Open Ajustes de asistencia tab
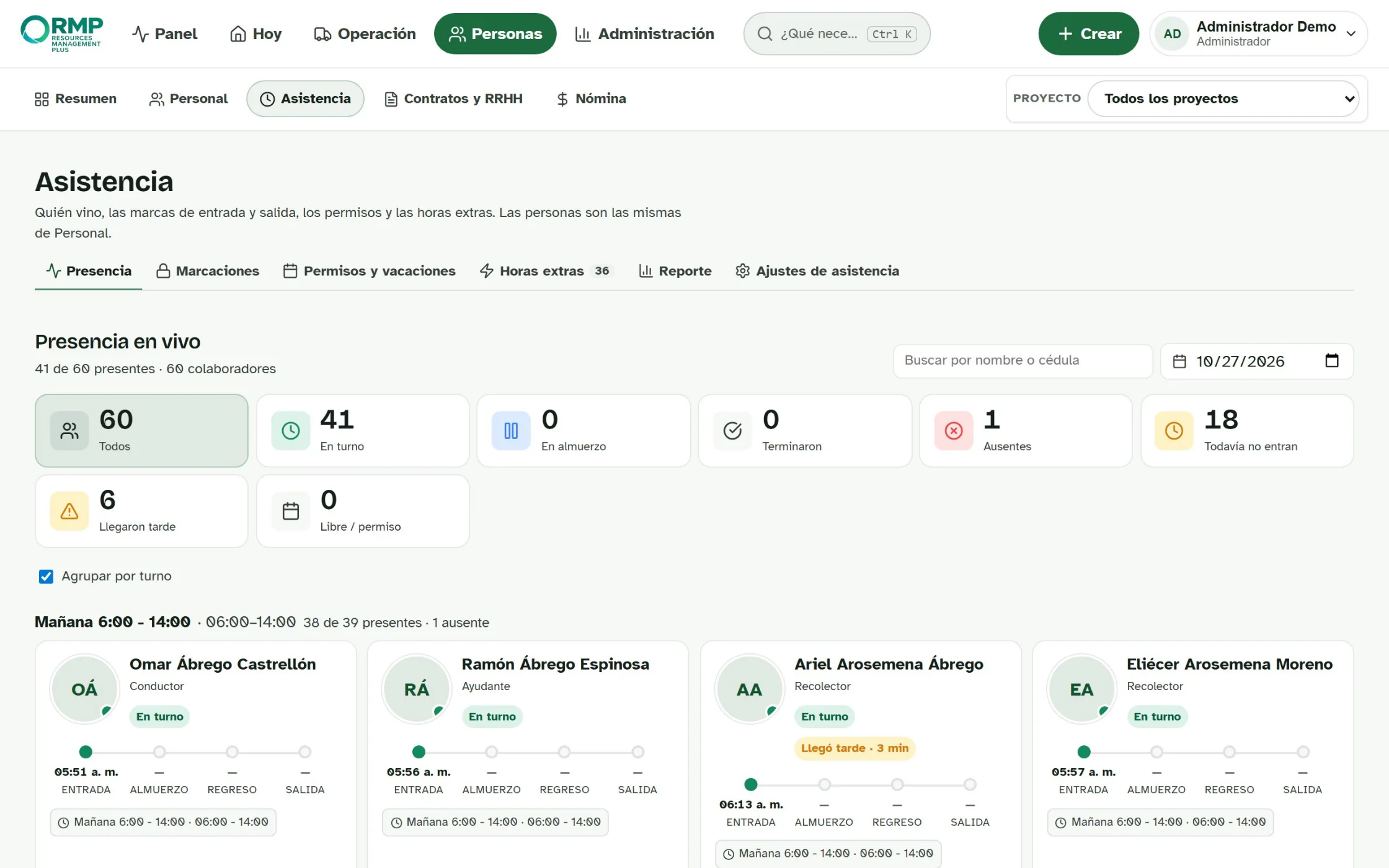The height and width of the screenshot is (868, 1389). pyautogui.click(x=817, y=271)
